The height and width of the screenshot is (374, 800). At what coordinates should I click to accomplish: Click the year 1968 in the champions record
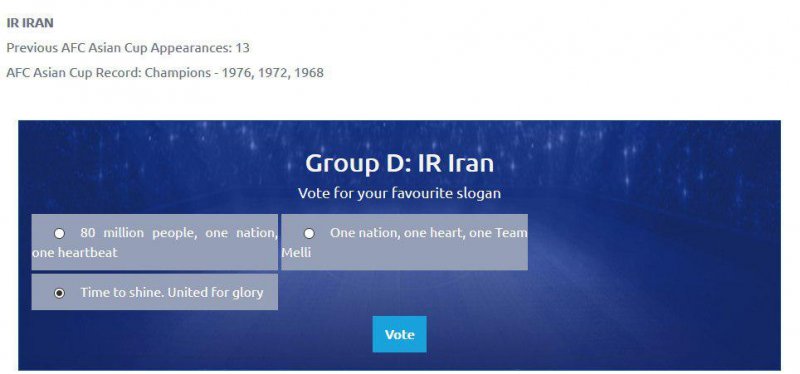309,72
